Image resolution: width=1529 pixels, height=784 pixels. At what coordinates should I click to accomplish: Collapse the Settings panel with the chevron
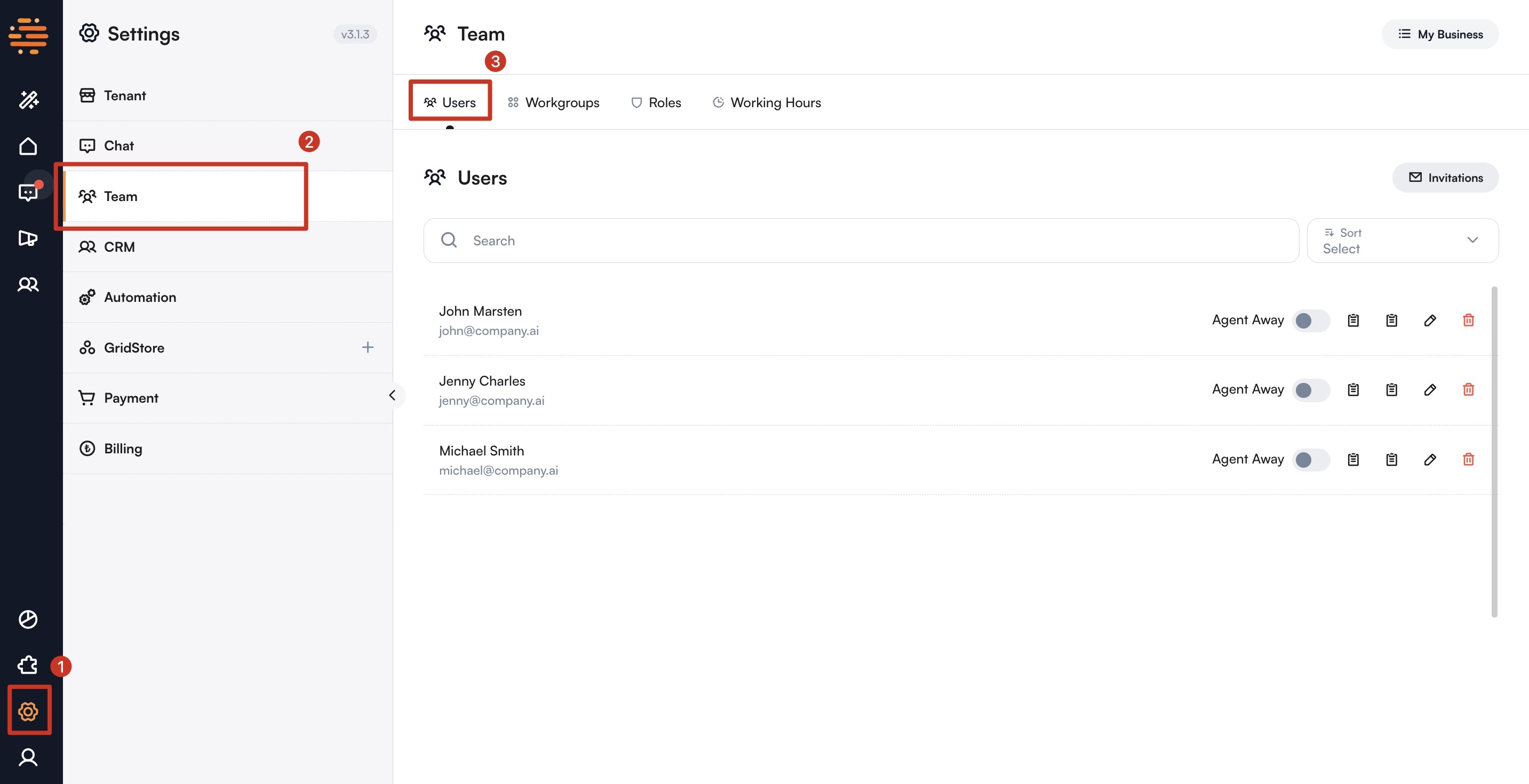click(x=393, y=395)
